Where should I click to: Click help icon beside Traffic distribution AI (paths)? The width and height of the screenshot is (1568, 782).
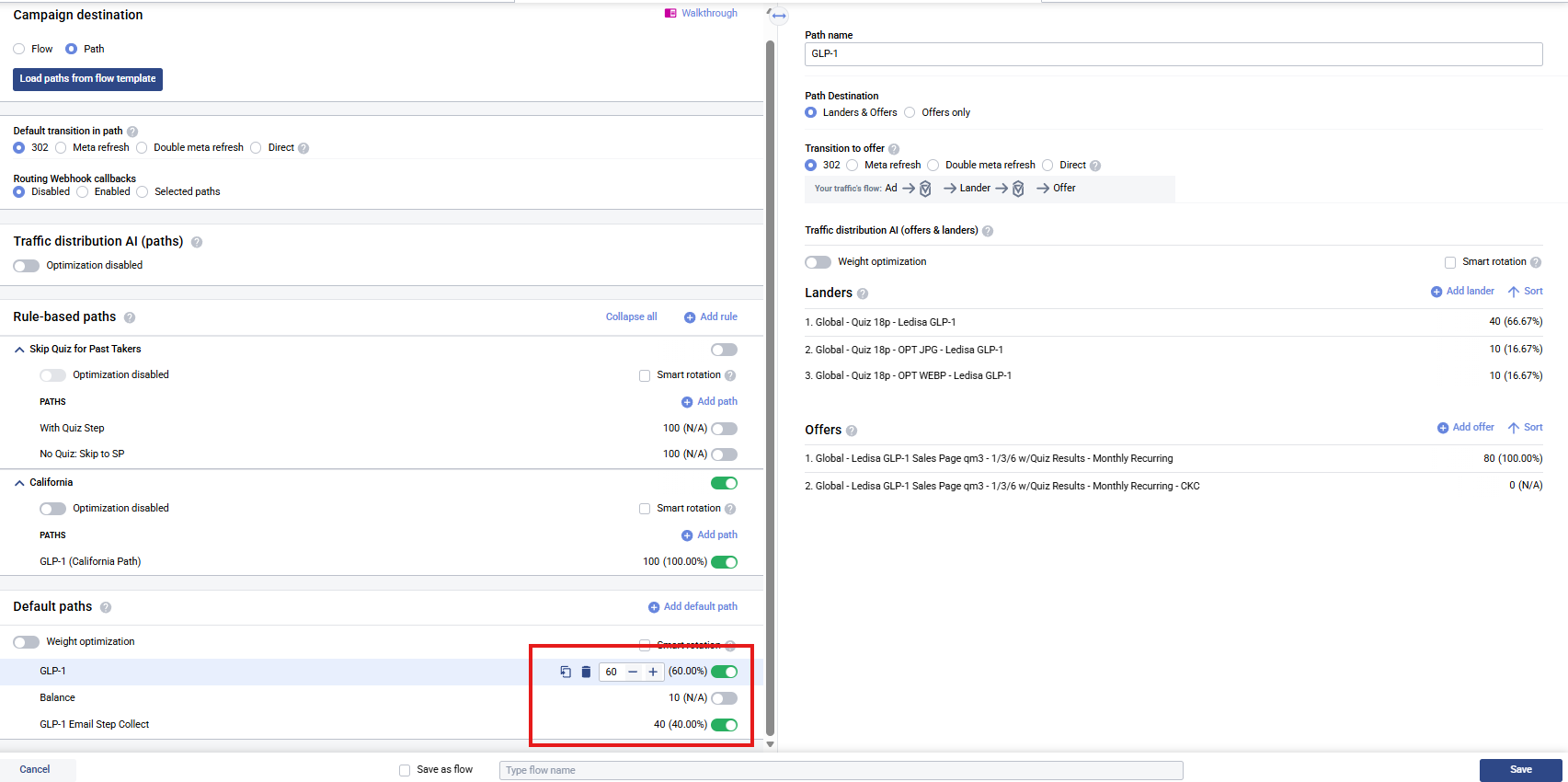(197, 242)
